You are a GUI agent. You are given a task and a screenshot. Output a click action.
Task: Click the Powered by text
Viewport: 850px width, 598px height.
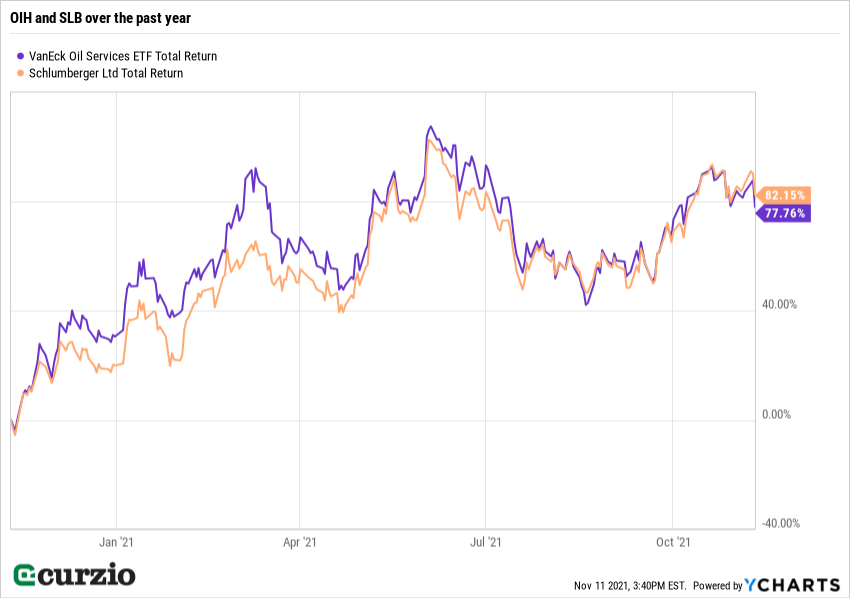click(716, 585)
